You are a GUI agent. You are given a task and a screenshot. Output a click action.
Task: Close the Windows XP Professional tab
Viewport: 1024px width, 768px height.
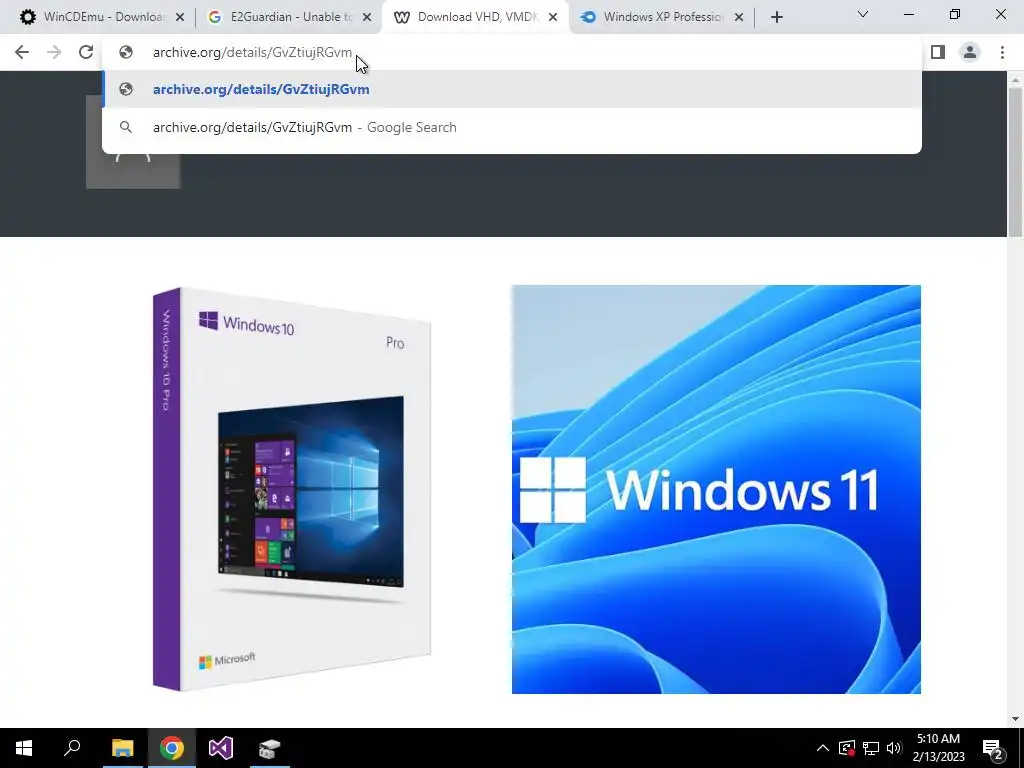[x=739, y=17]
